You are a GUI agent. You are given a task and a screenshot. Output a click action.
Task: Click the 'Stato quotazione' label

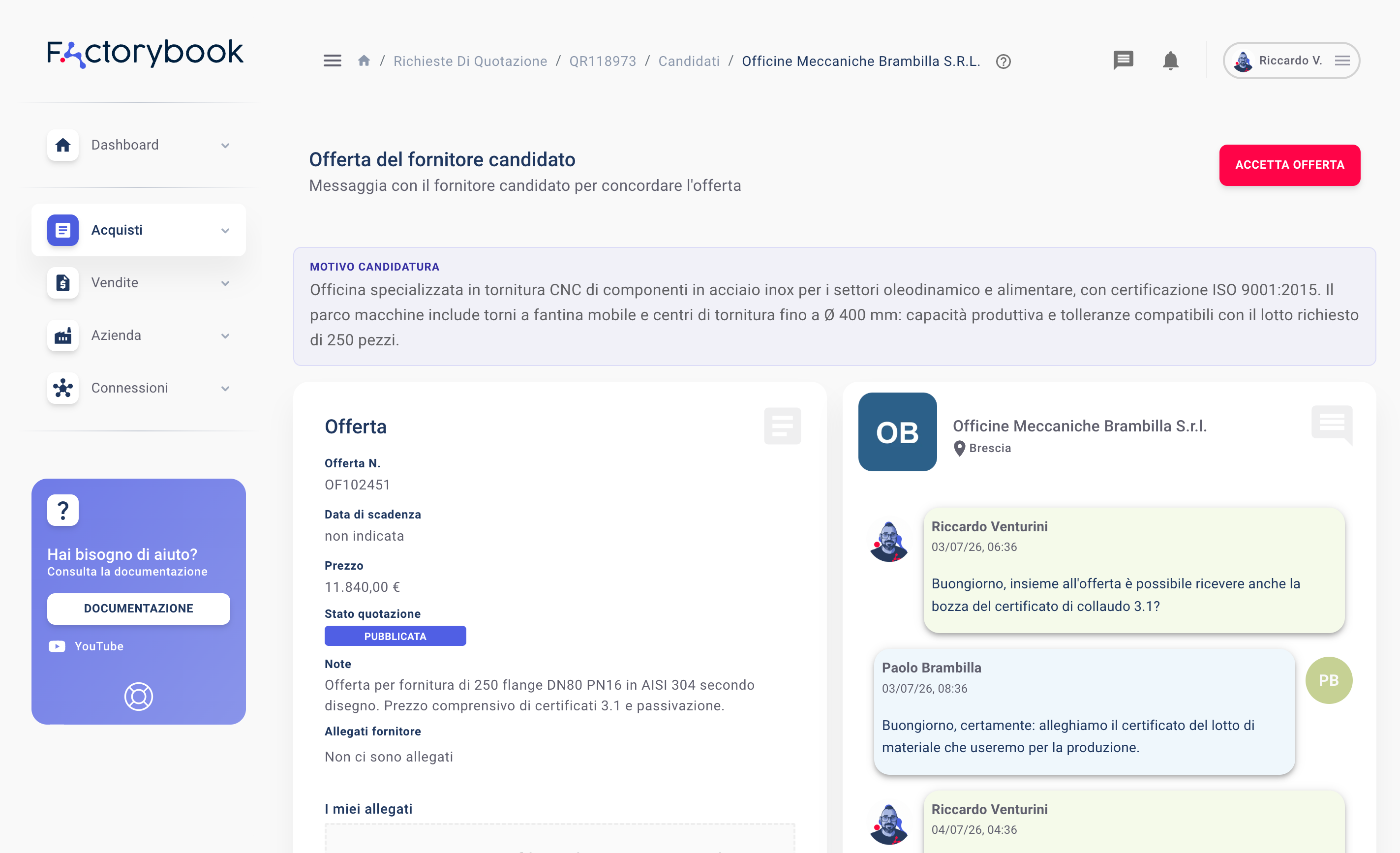click(x=373, y=614)
